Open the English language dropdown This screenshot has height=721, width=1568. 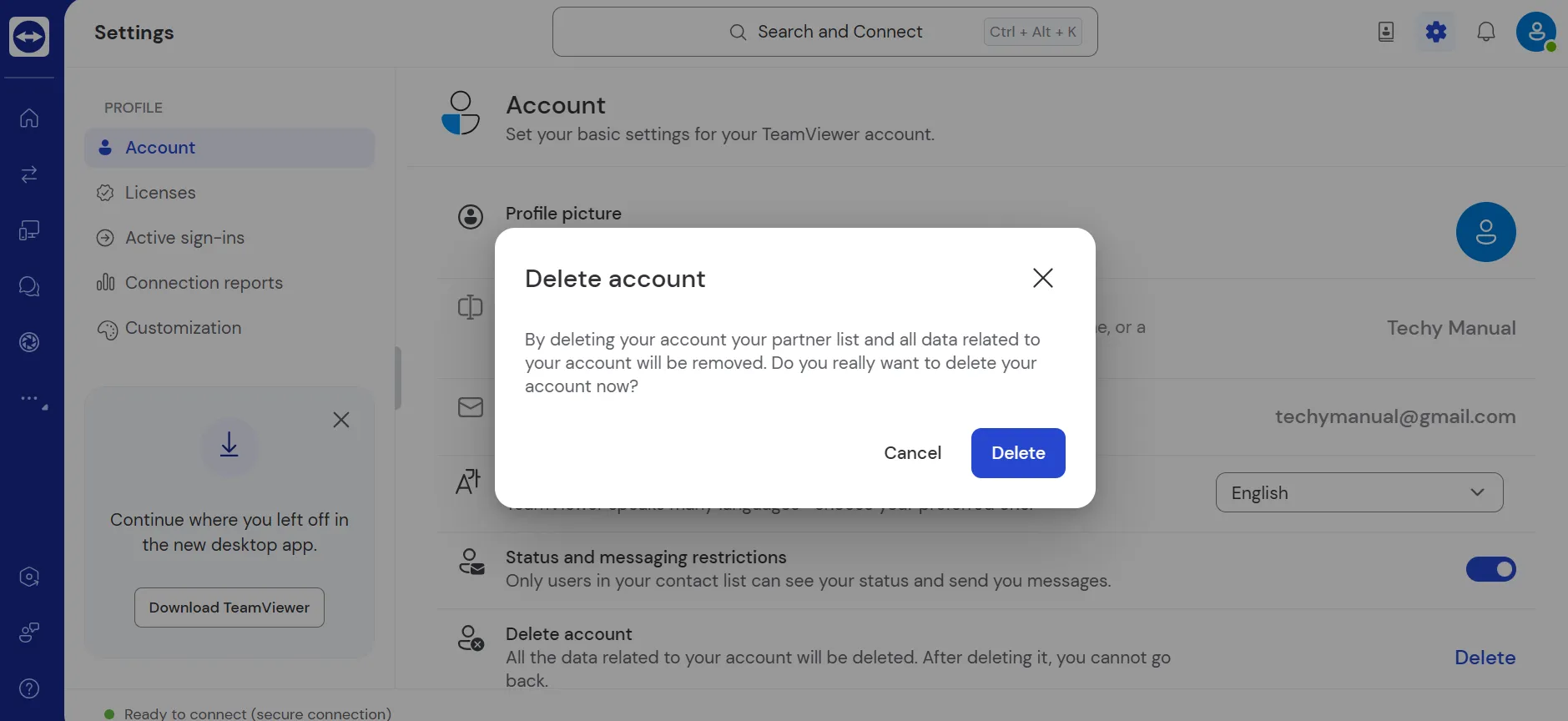(x=1359, y=492)
